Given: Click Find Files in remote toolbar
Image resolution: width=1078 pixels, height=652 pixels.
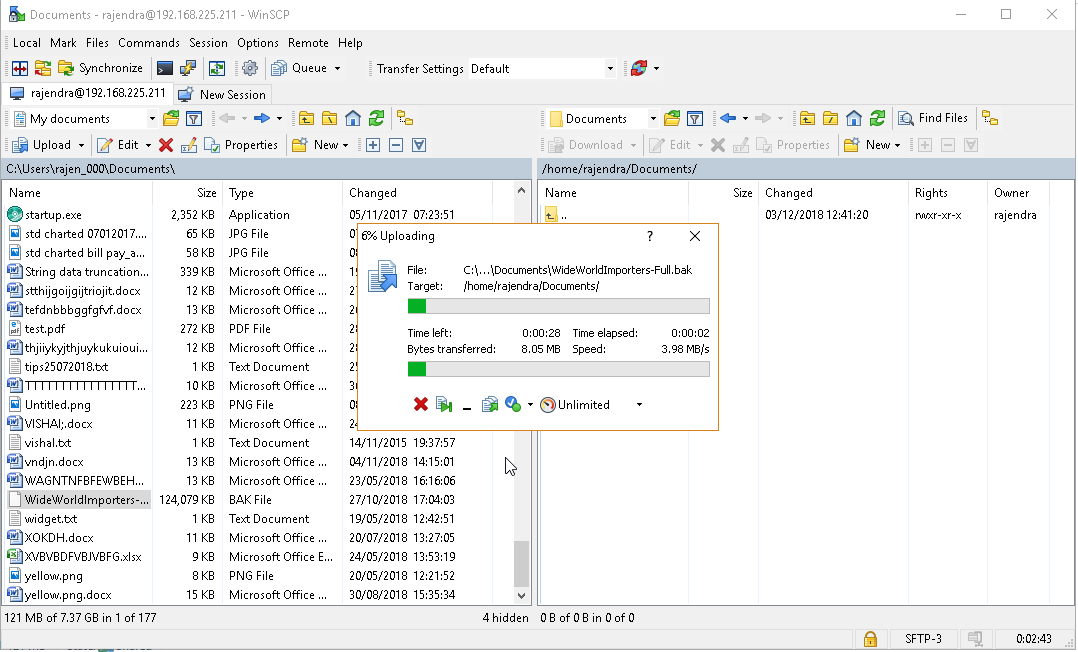Looking at the screenshot, I should pos(932,119).
